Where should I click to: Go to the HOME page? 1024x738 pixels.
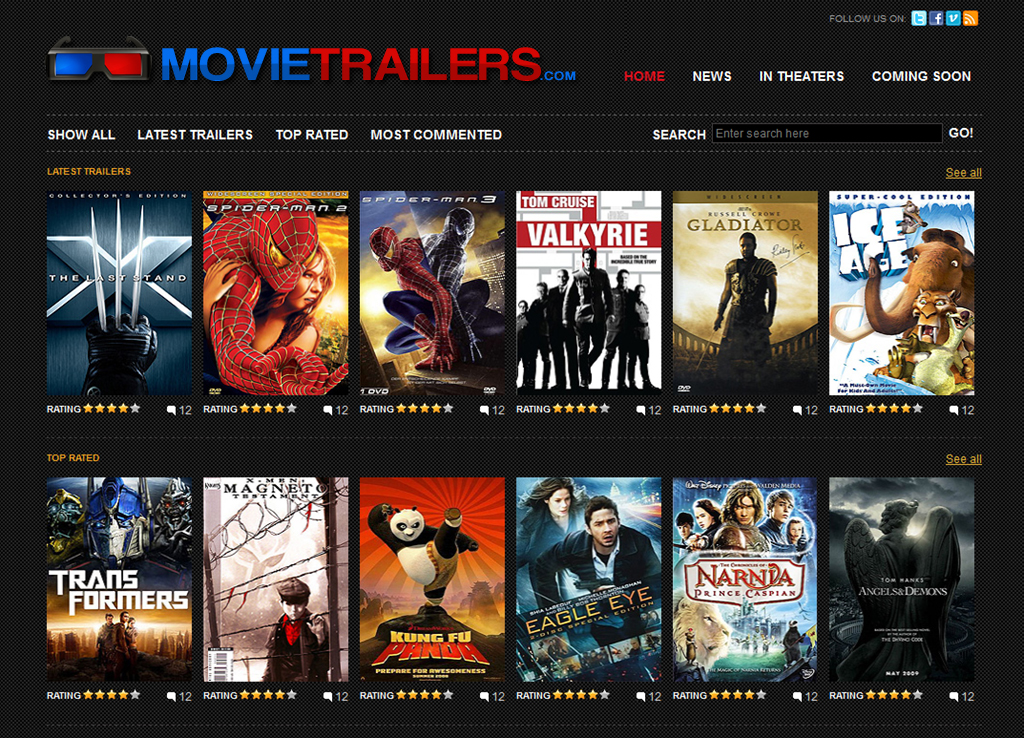pos(644,76)
